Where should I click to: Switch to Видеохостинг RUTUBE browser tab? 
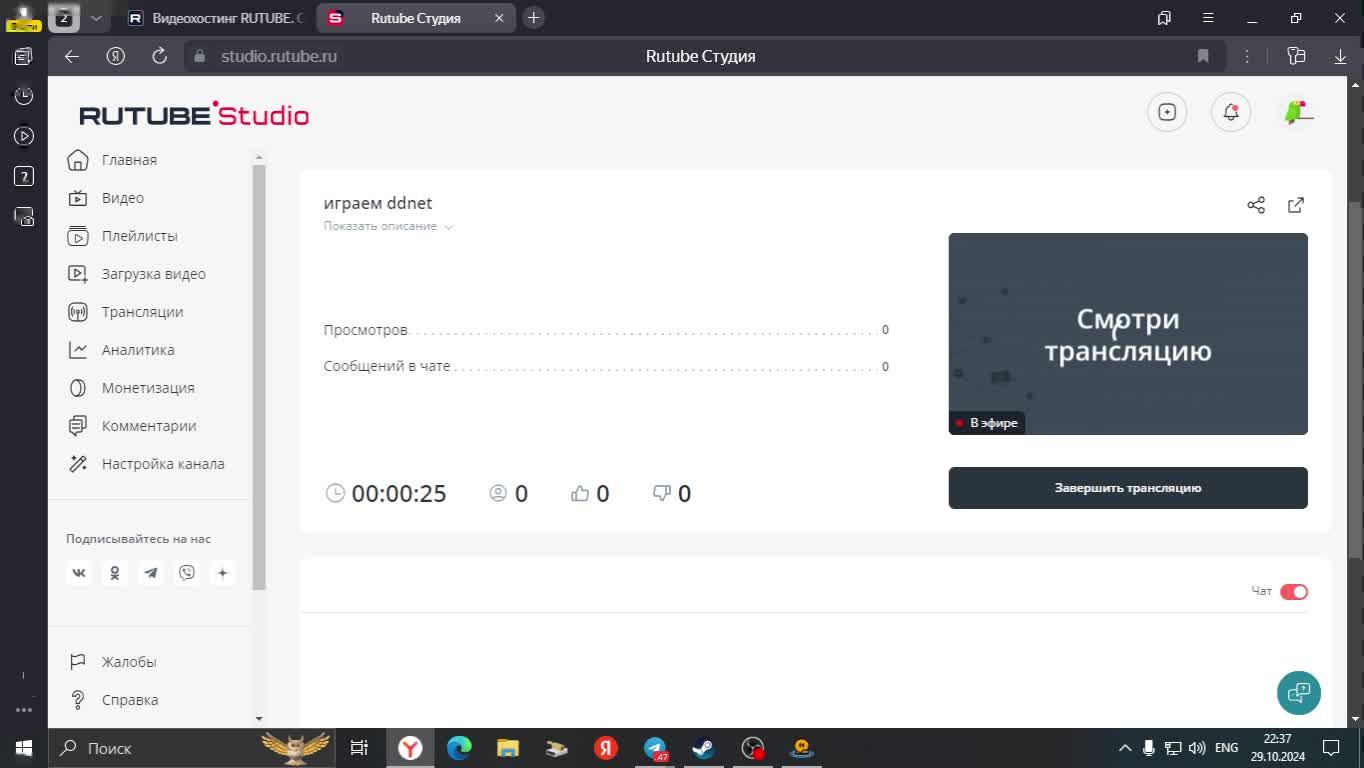[x=215, y=18]
